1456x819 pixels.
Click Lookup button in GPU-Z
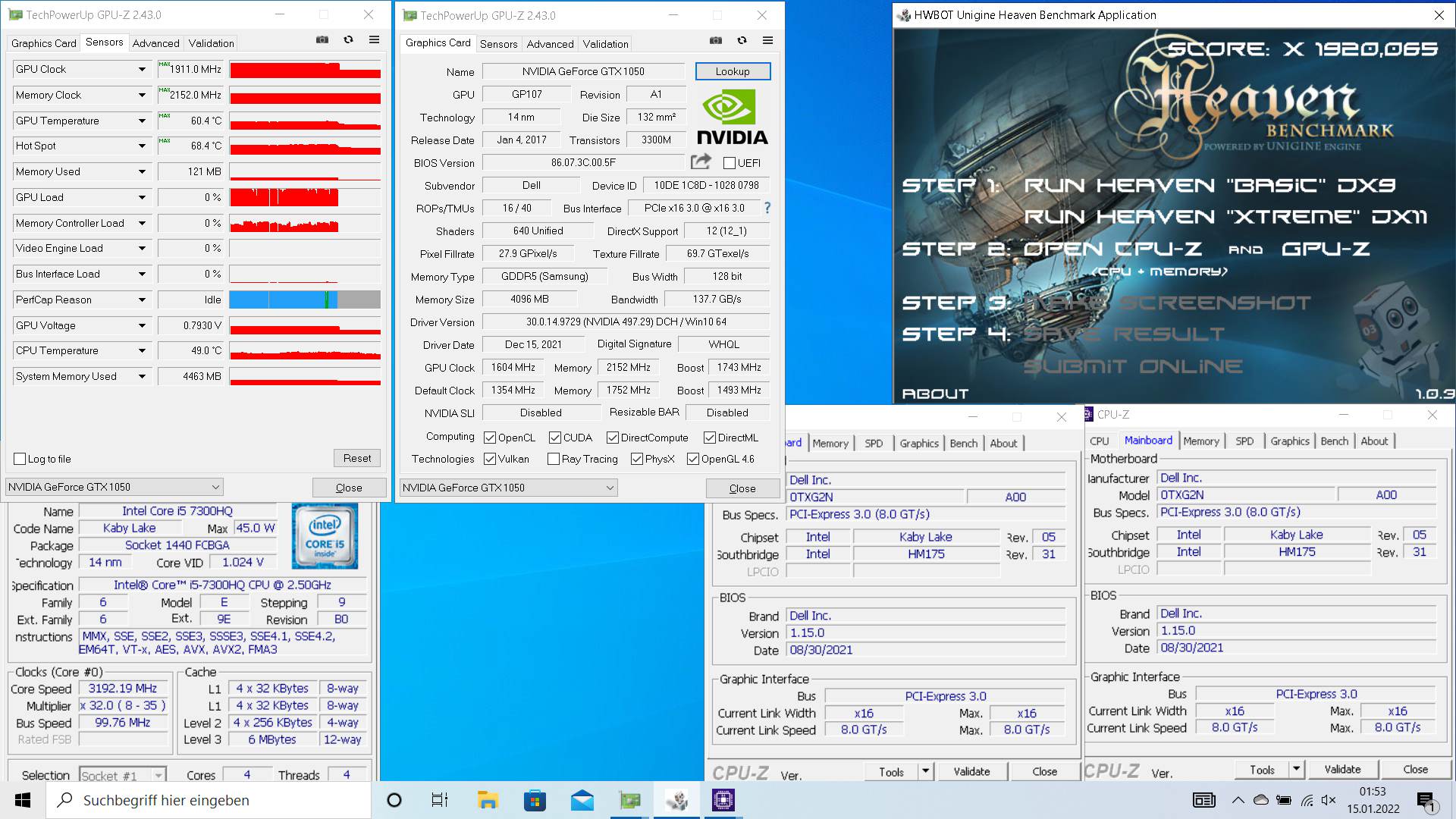pos(733,71)
